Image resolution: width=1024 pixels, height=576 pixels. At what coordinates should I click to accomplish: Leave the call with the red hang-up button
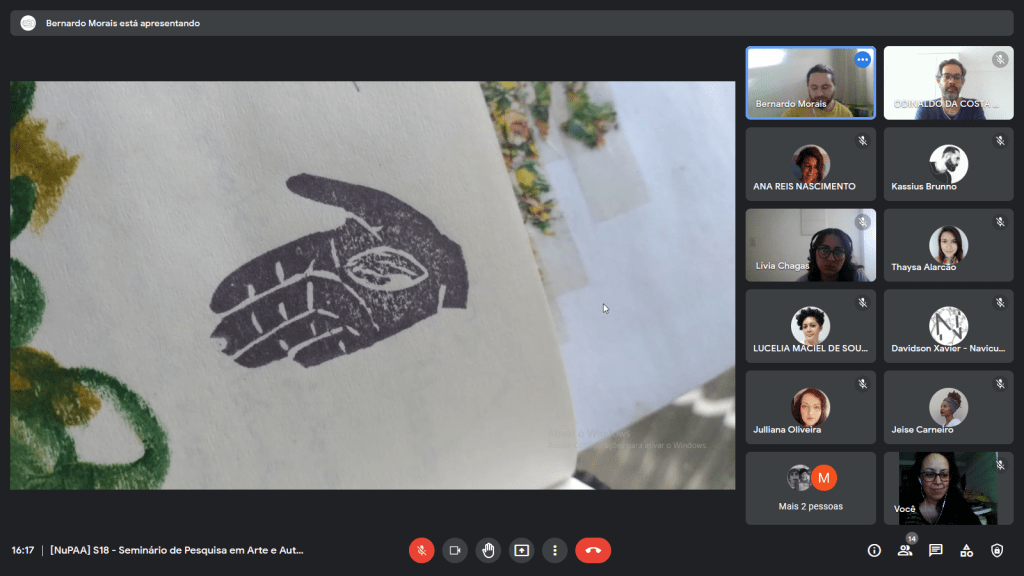click(x=593, y=550)
